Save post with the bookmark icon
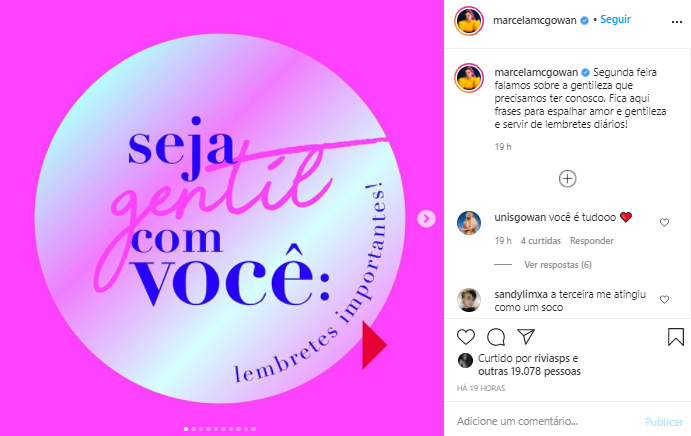 click(676, 337)
